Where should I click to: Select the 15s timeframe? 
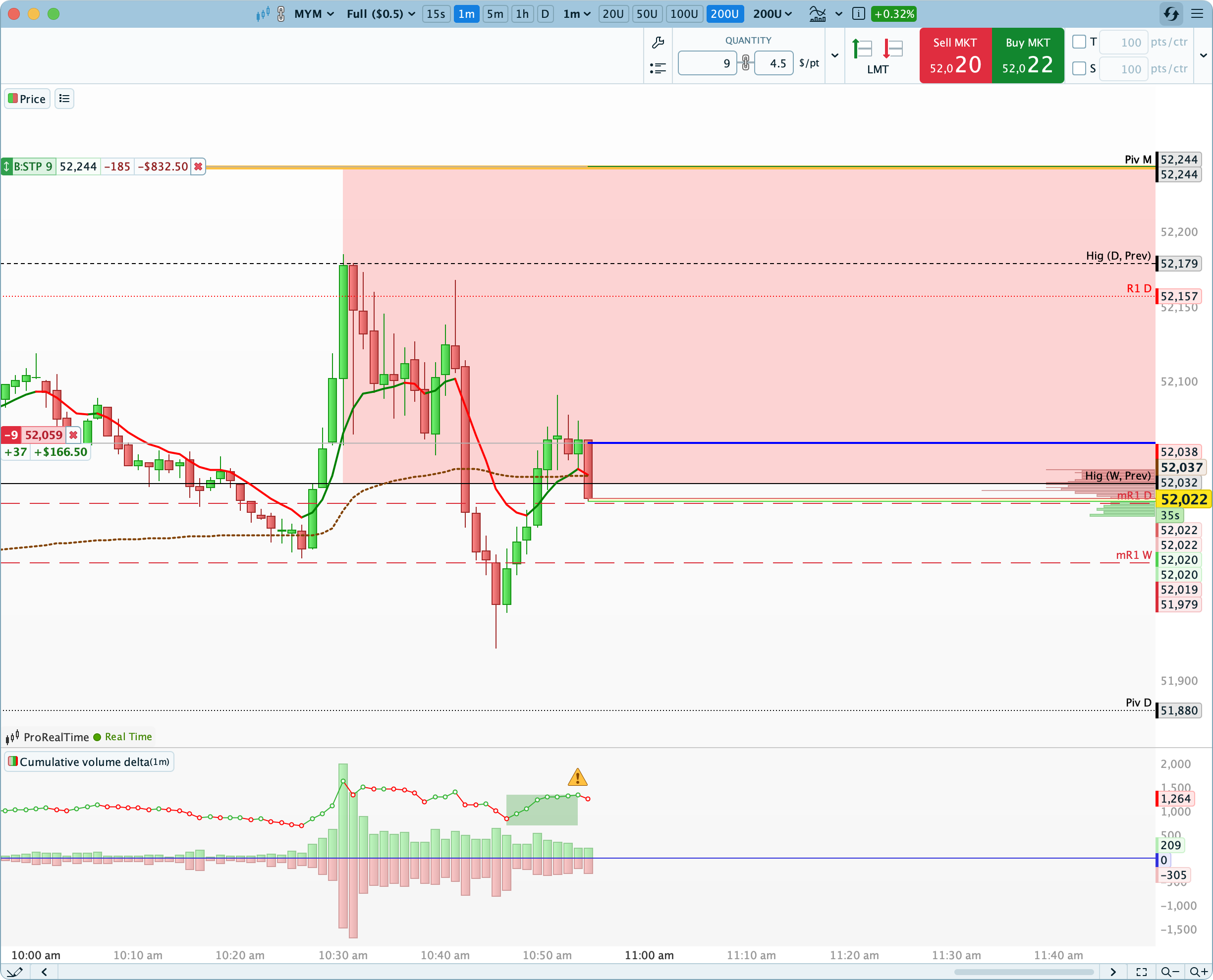coord(436,13)
